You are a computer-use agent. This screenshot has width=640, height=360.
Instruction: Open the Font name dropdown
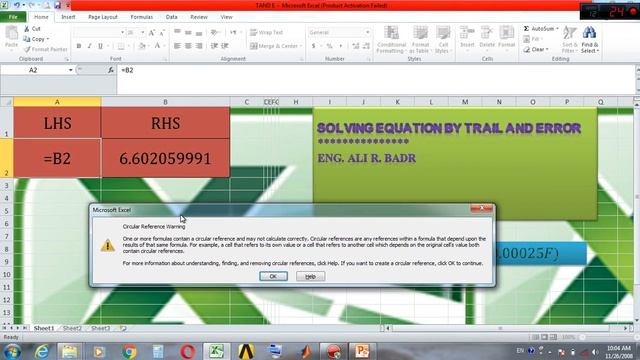pyautogui.click(x=122, y=33)
